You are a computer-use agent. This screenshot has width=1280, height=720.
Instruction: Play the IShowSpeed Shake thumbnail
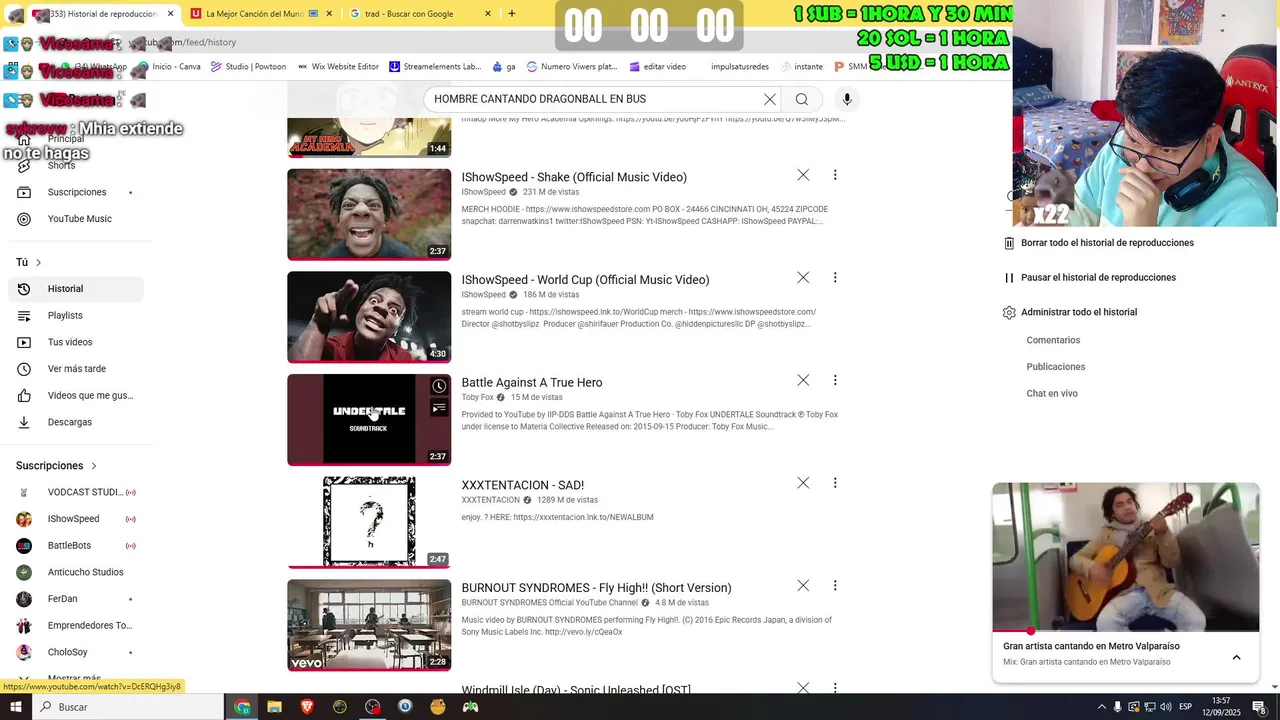tap(369, 214)
